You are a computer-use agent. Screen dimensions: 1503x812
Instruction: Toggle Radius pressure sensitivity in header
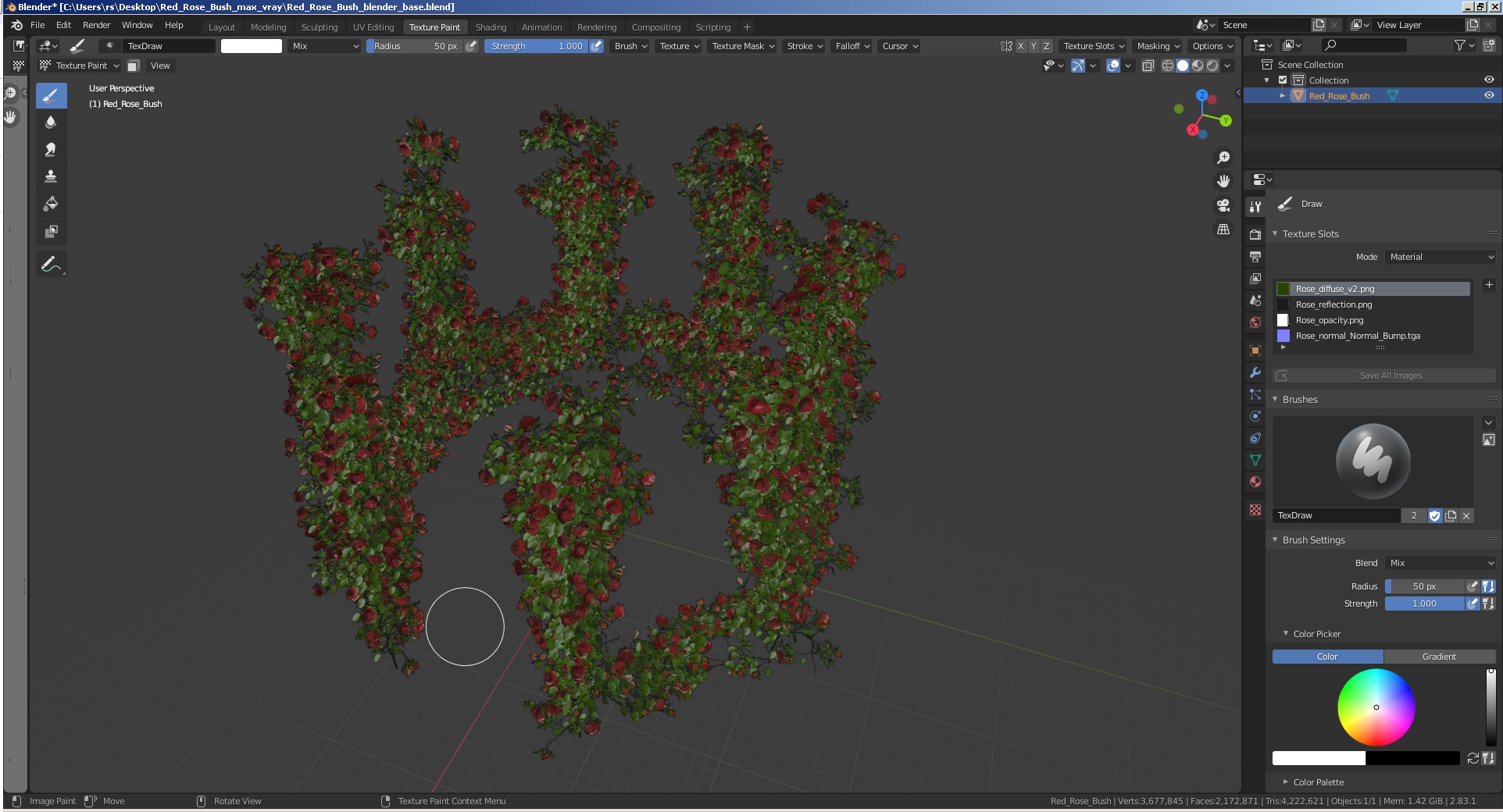[471, 46]
